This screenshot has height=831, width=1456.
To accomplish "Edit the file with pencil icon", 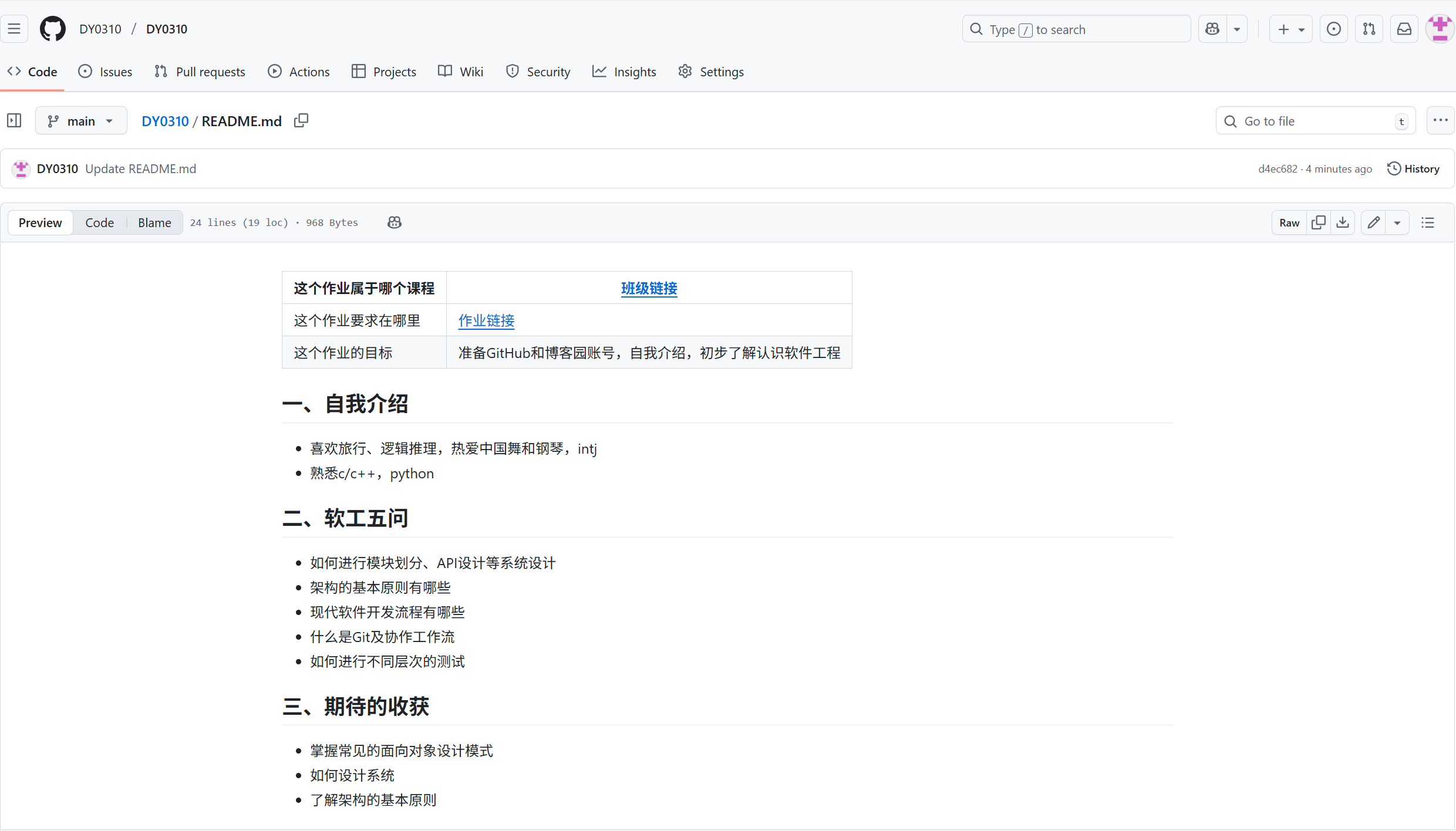I will coord(1374,222).
